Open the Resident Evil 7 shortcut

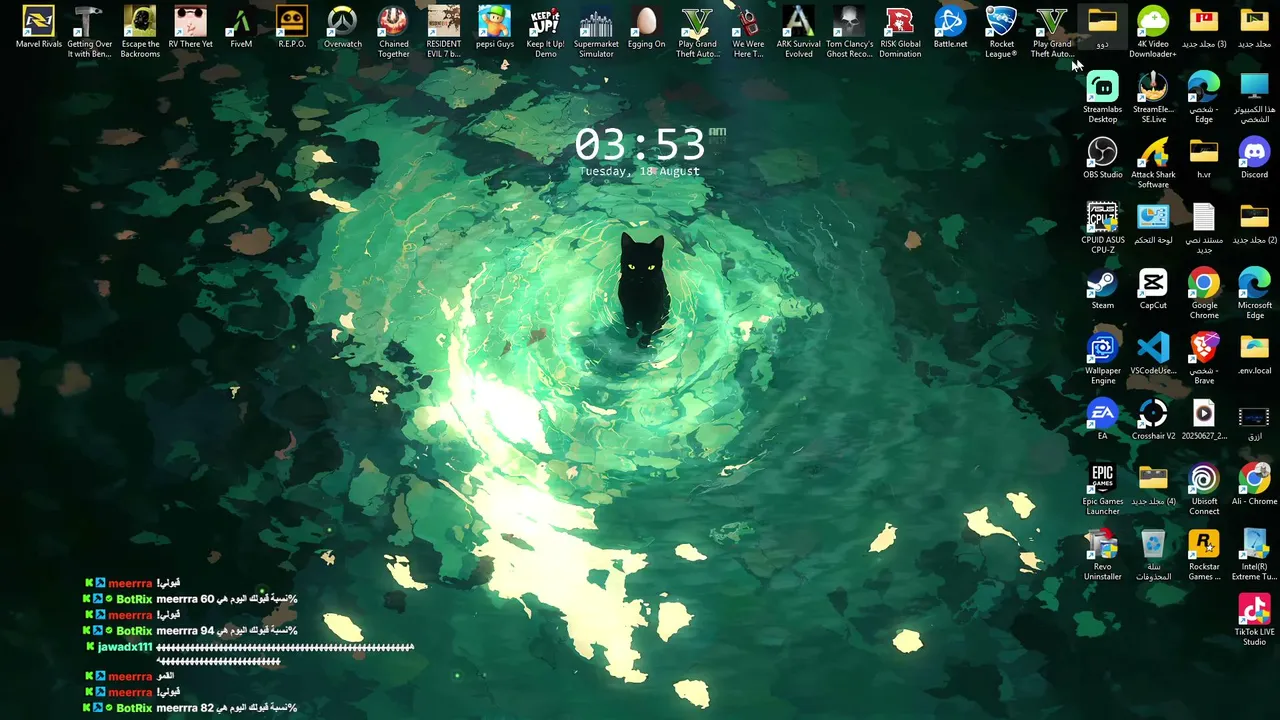point(444,31)
